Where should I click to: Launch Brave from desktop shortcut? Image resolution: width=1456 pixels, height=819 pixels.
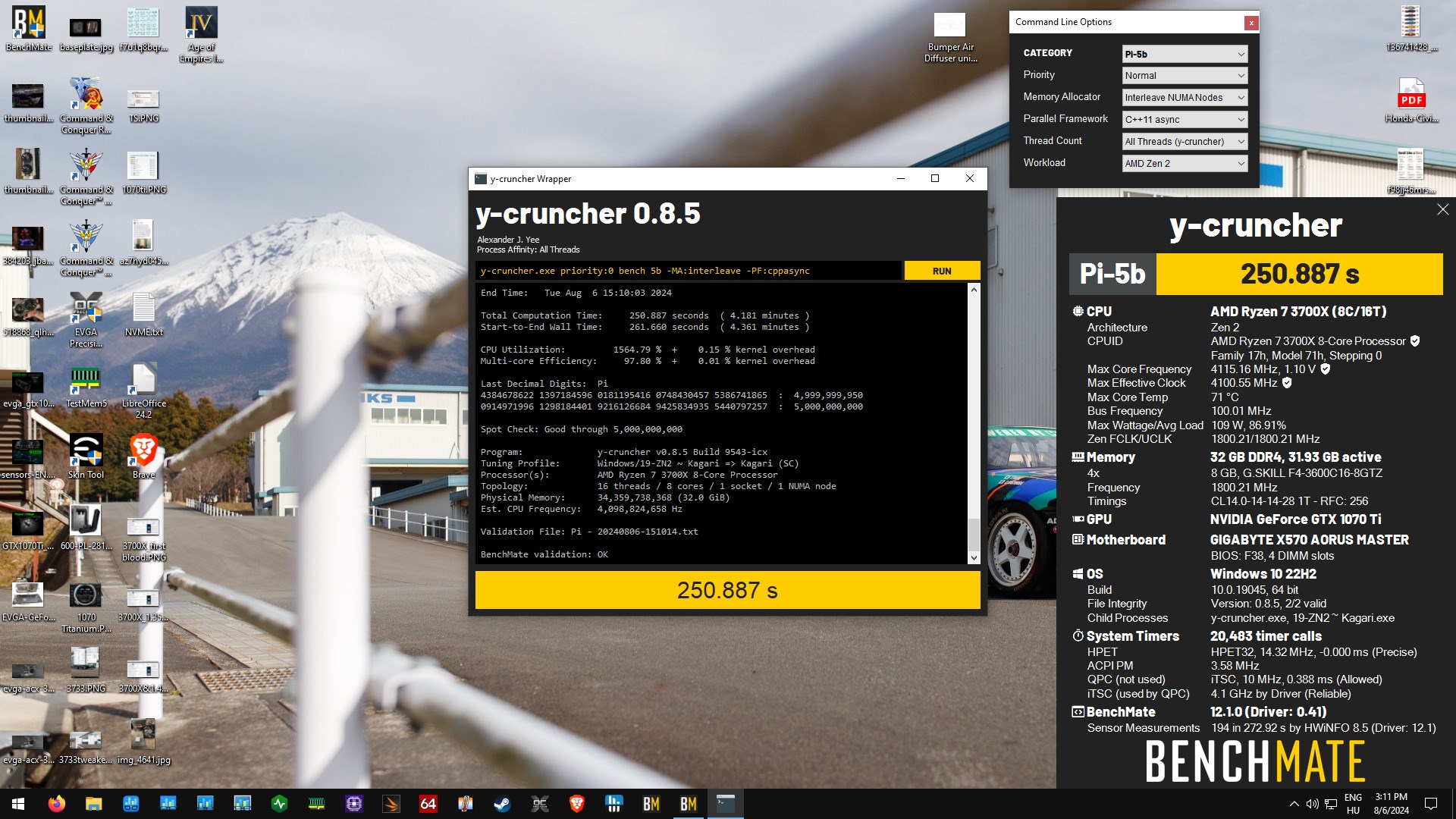coord(143,457)
